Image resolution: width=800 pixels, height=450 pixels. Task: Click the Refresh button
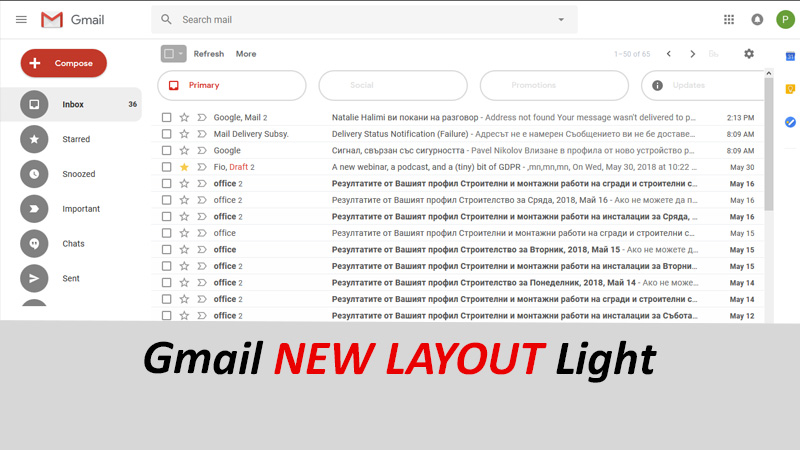209,54
